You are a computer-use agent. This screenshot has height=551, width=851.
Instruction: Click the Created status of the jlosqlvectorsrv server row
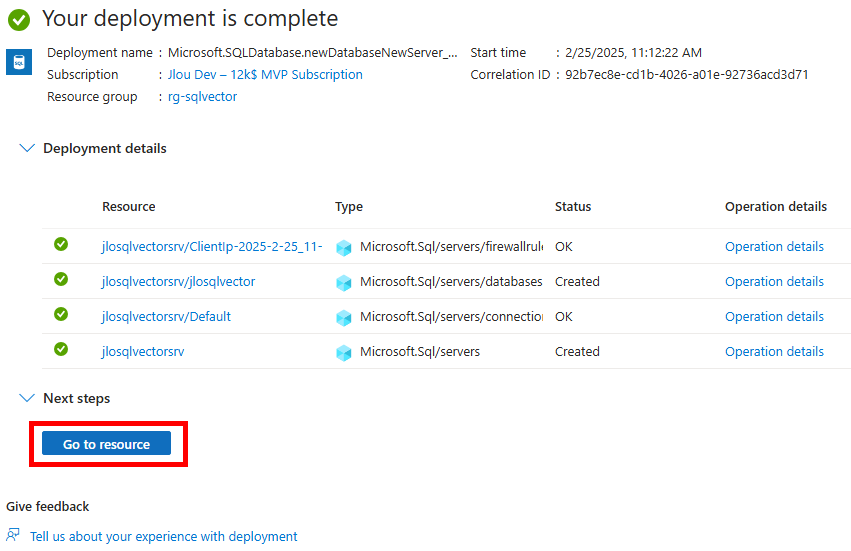577,351
